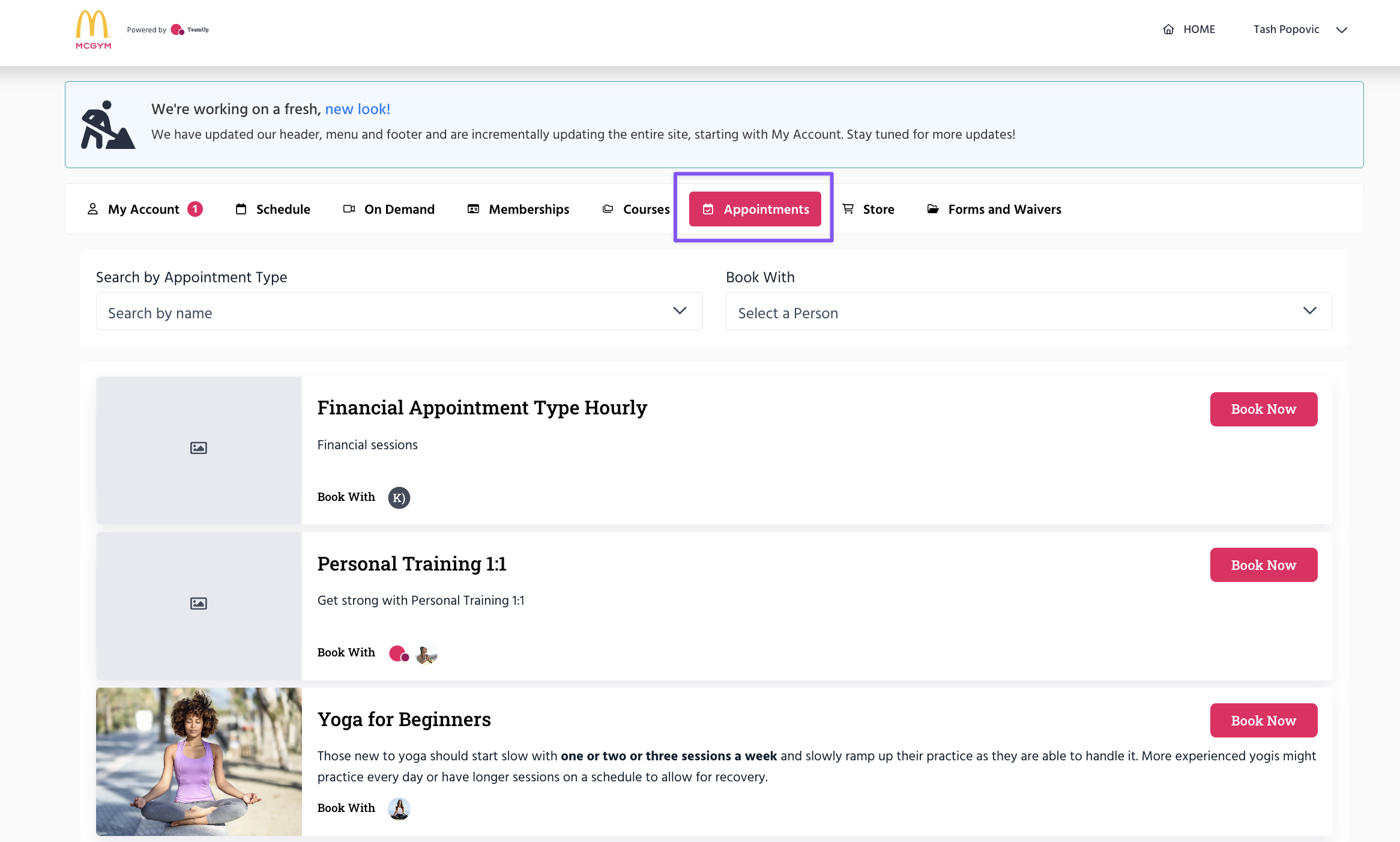Viewport: 1400px width, 842px height.
Task: Open the Search by name dropdown
Action: click(x=399, y=312)
